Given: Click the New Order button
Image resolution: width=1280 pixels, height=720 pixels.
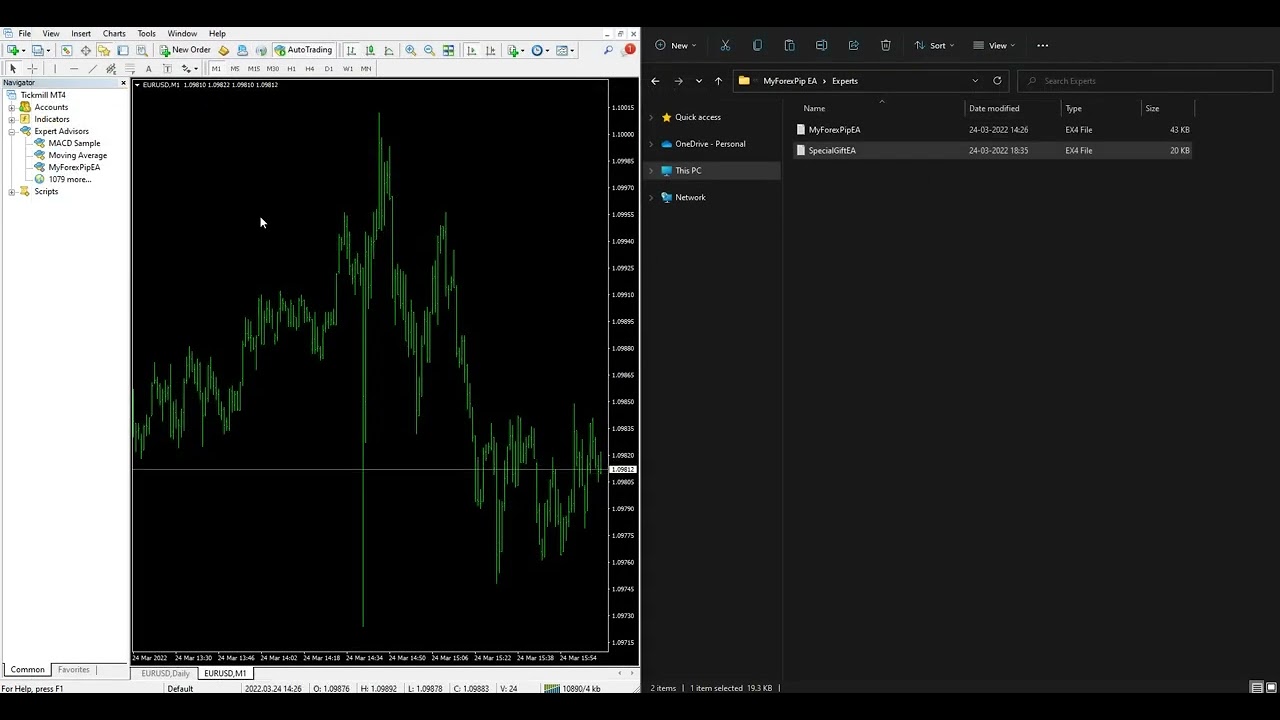Looking at the screenshot, I should (x=185, y=50).
